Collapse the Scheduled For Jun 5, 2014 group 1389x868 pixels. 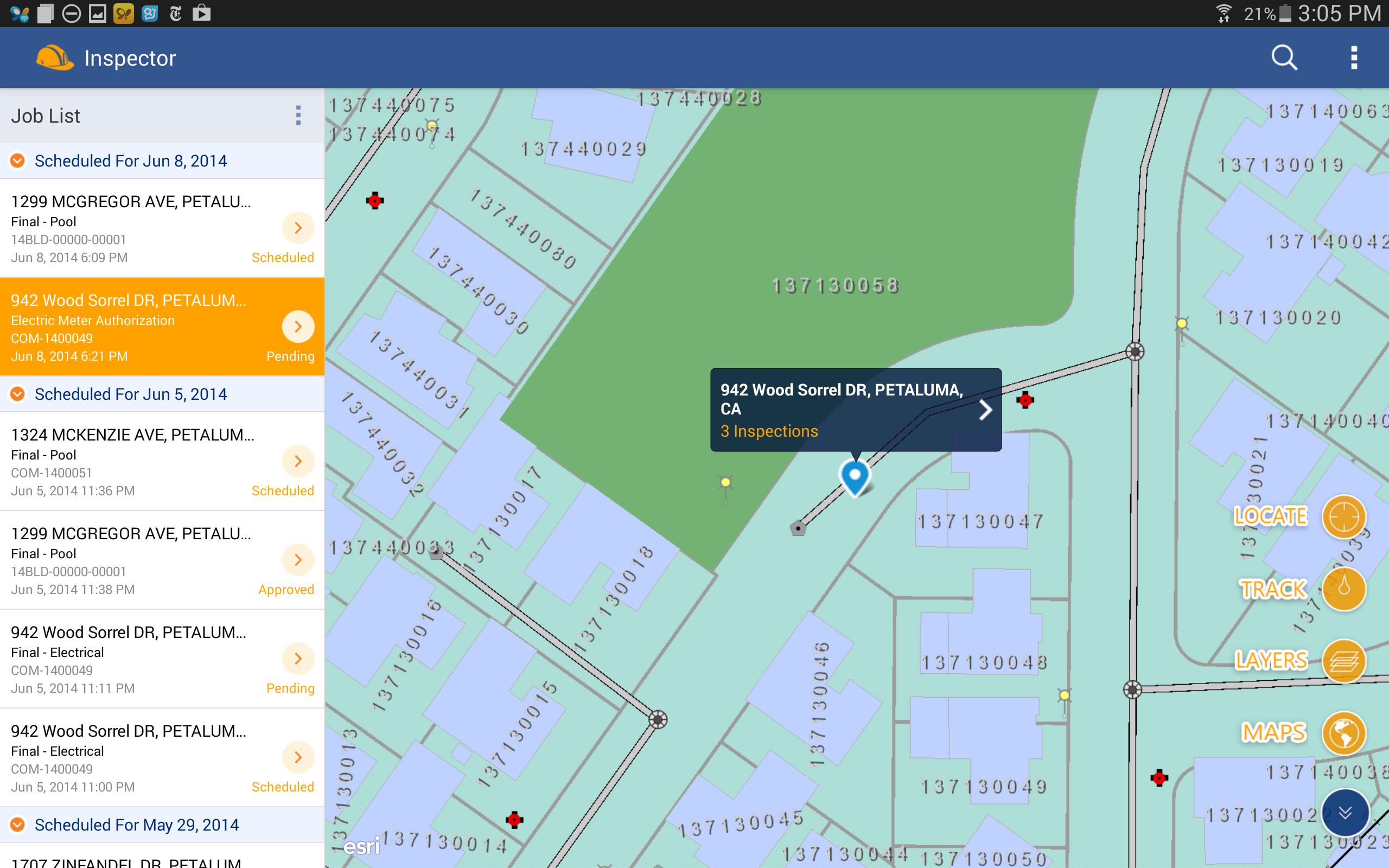tap(18, 394)
